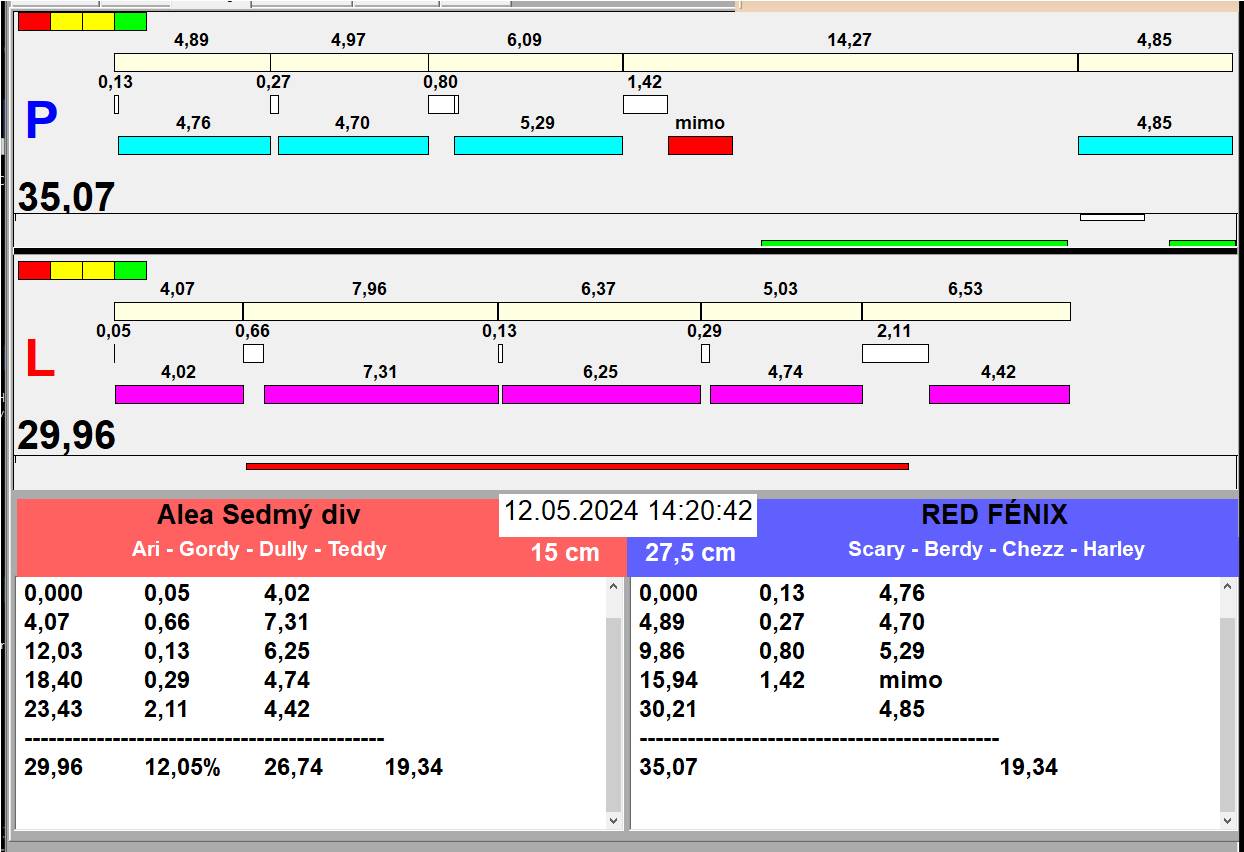Select the magenta bar labeled 4,74
Viewport: 1244px width, 852px height.
tap(786, 394)
